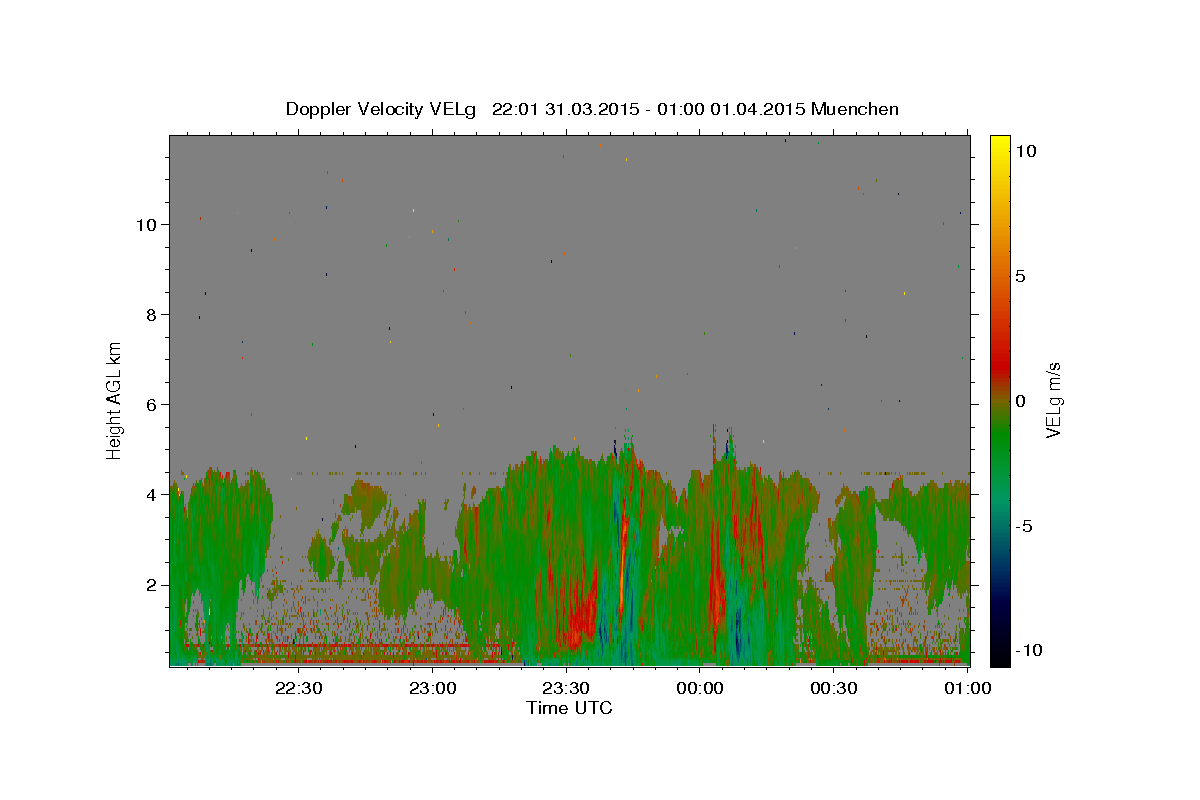Click the colorbar tick label -5
1200x800 pixels.
(x=1023, y=526)
